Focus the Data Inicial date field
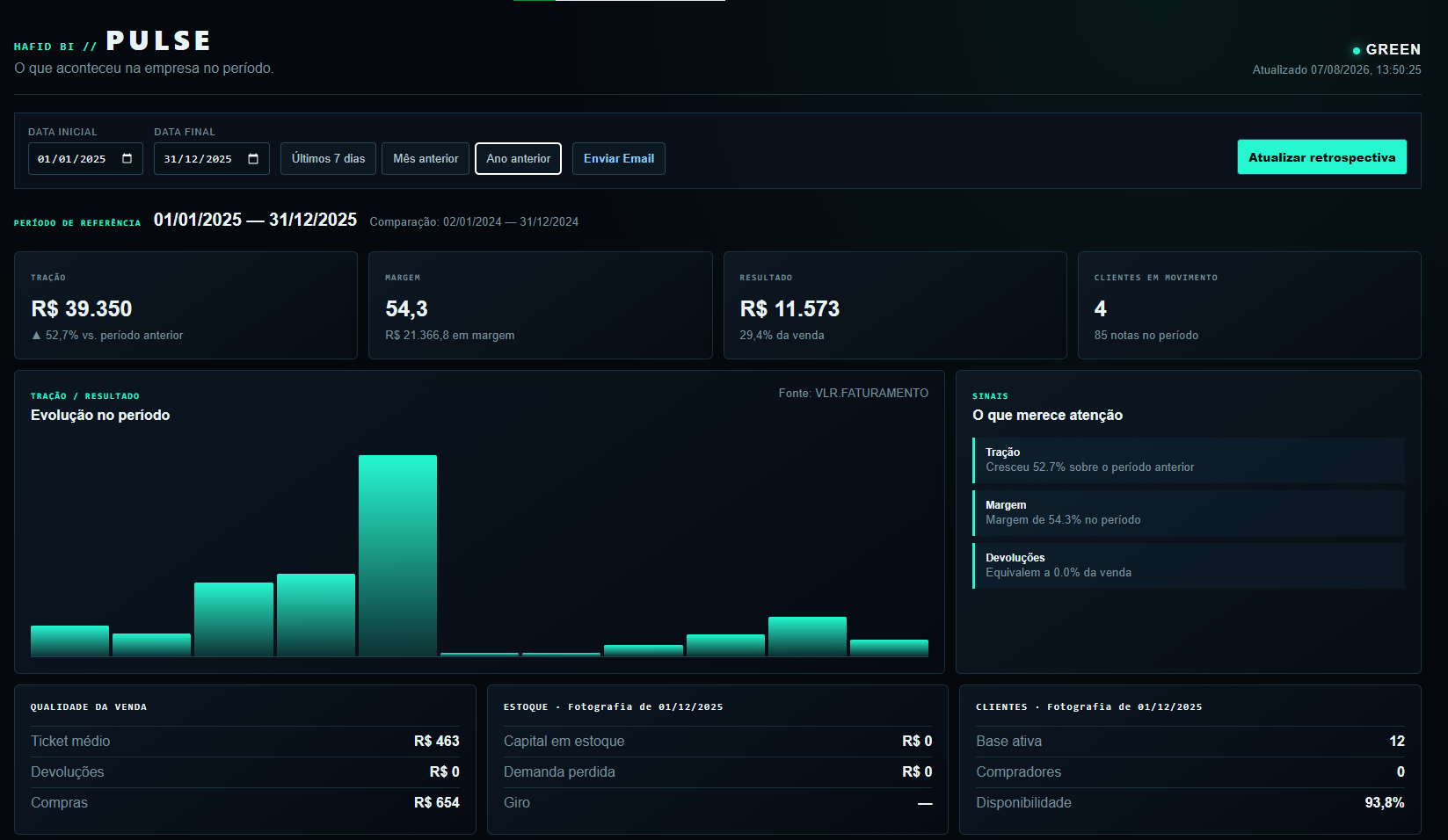 [x=85, y=159]
